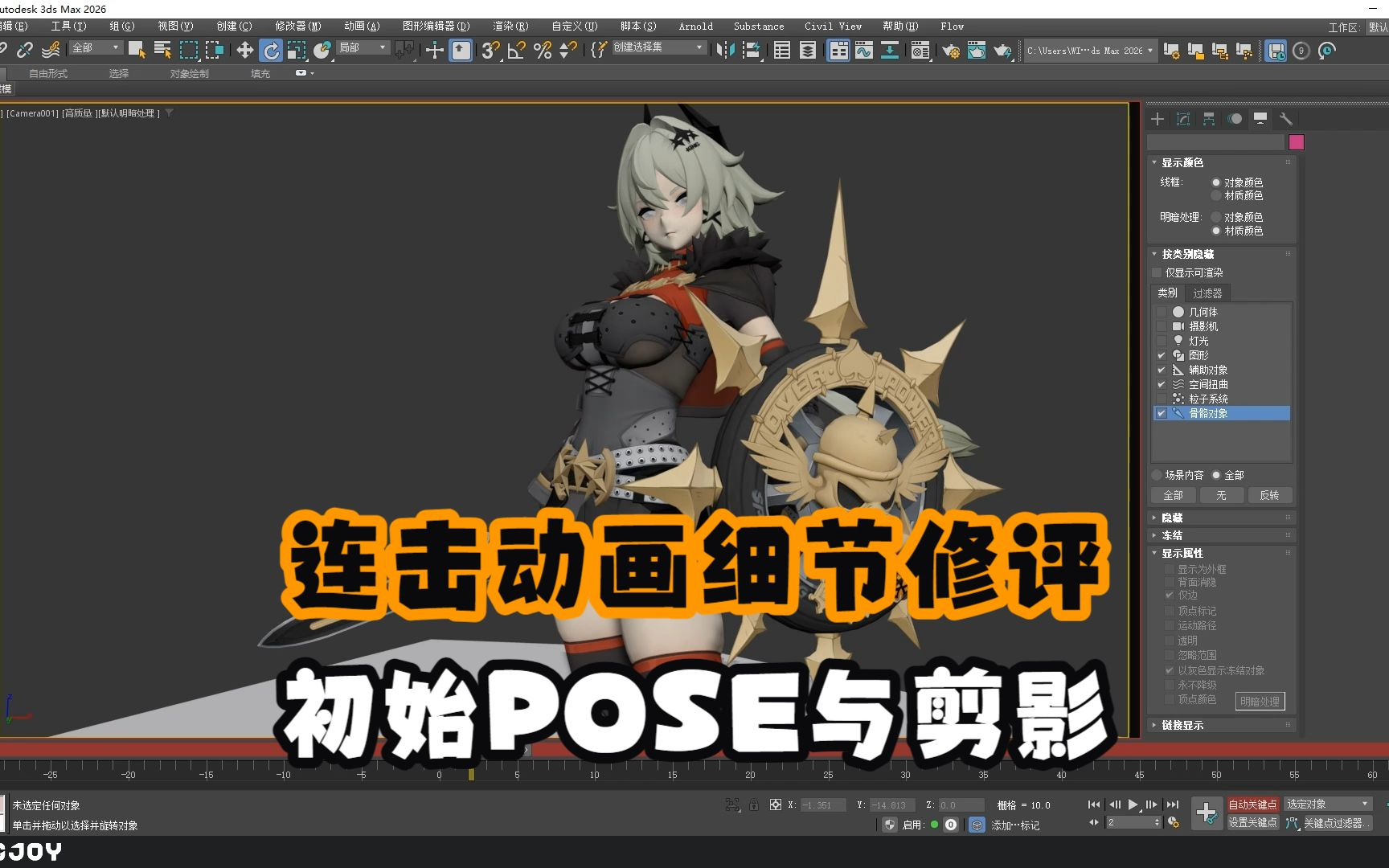
Task: Open the Motion tab in command panel
Action: 1235,119
